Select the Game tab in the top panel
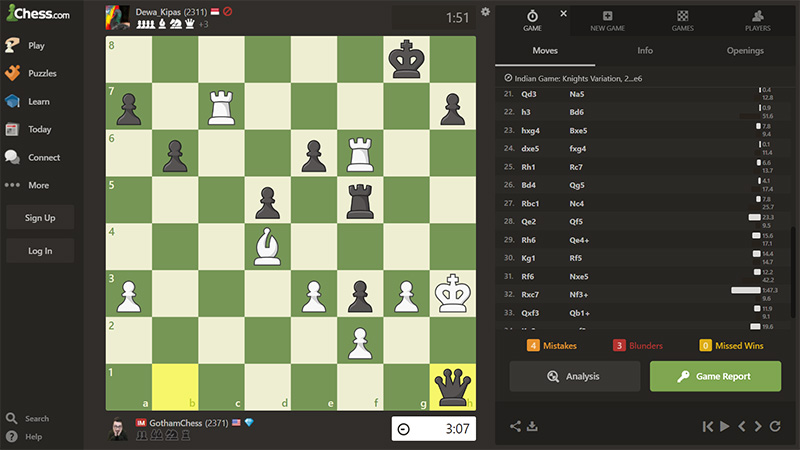Screen dimensions: 800x450 point(532,21)
